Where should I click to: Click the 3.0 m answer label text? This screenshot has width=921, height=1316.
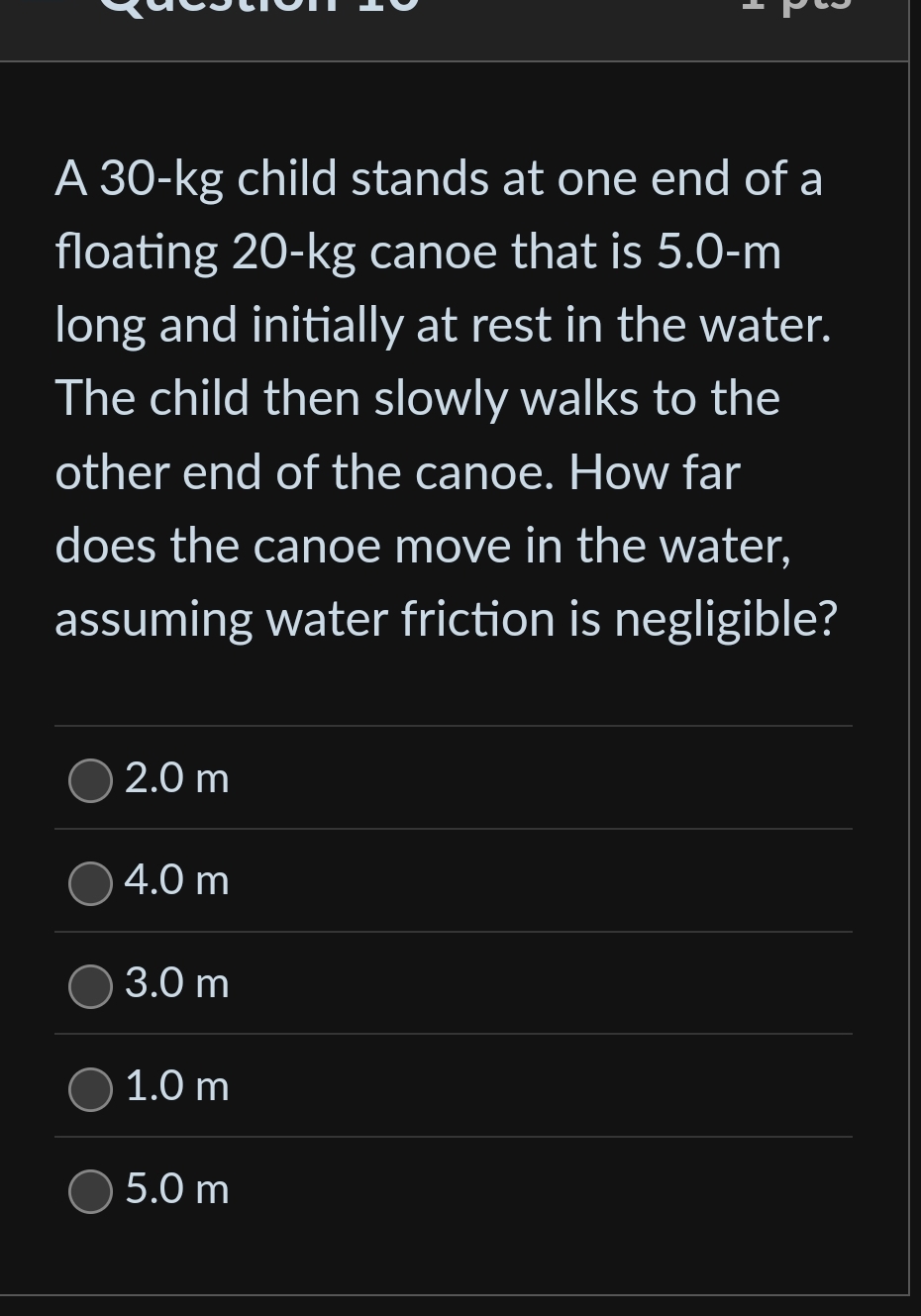click(x=175, y=984)
